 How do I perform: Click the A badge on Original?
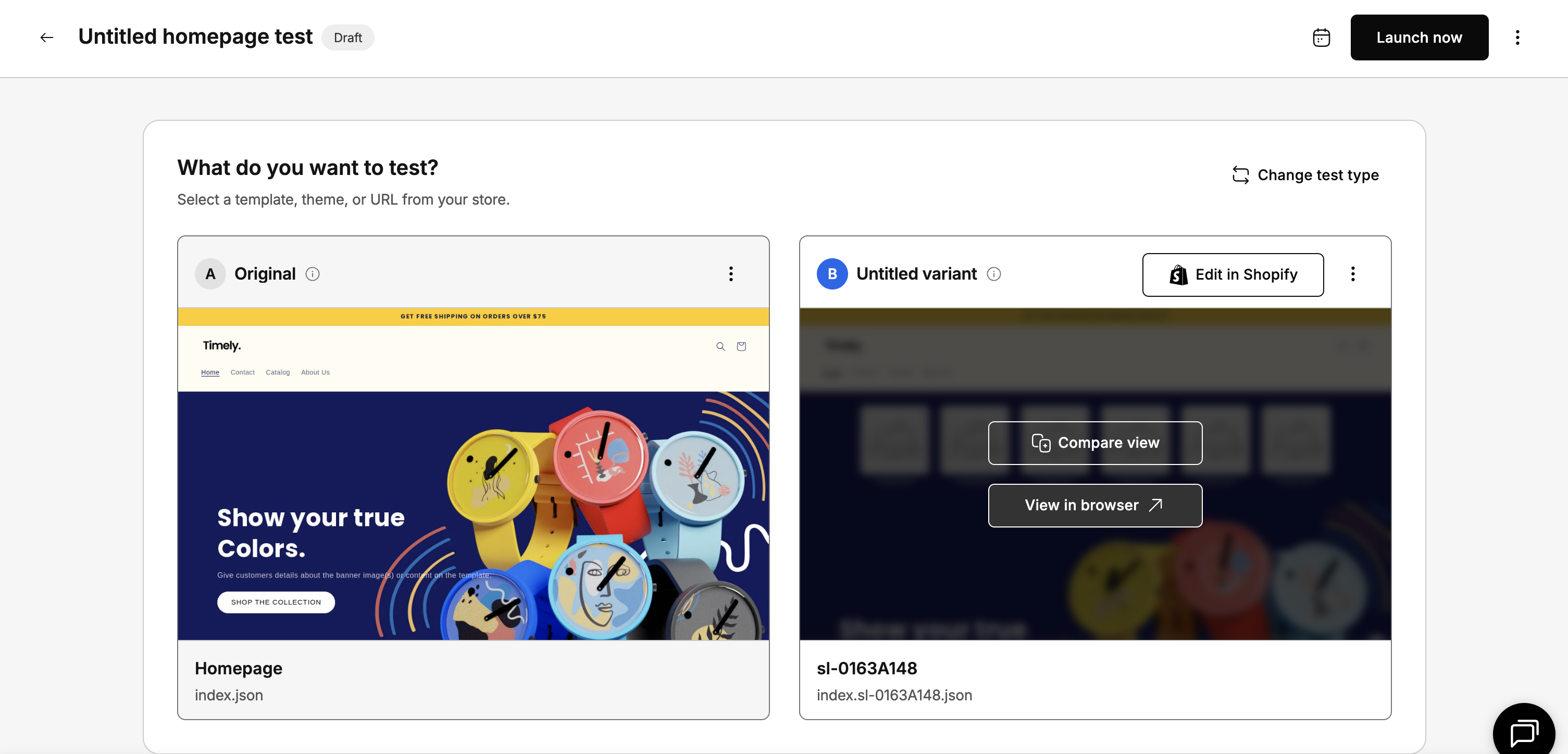pyautogui.click(x=210, y=274)
